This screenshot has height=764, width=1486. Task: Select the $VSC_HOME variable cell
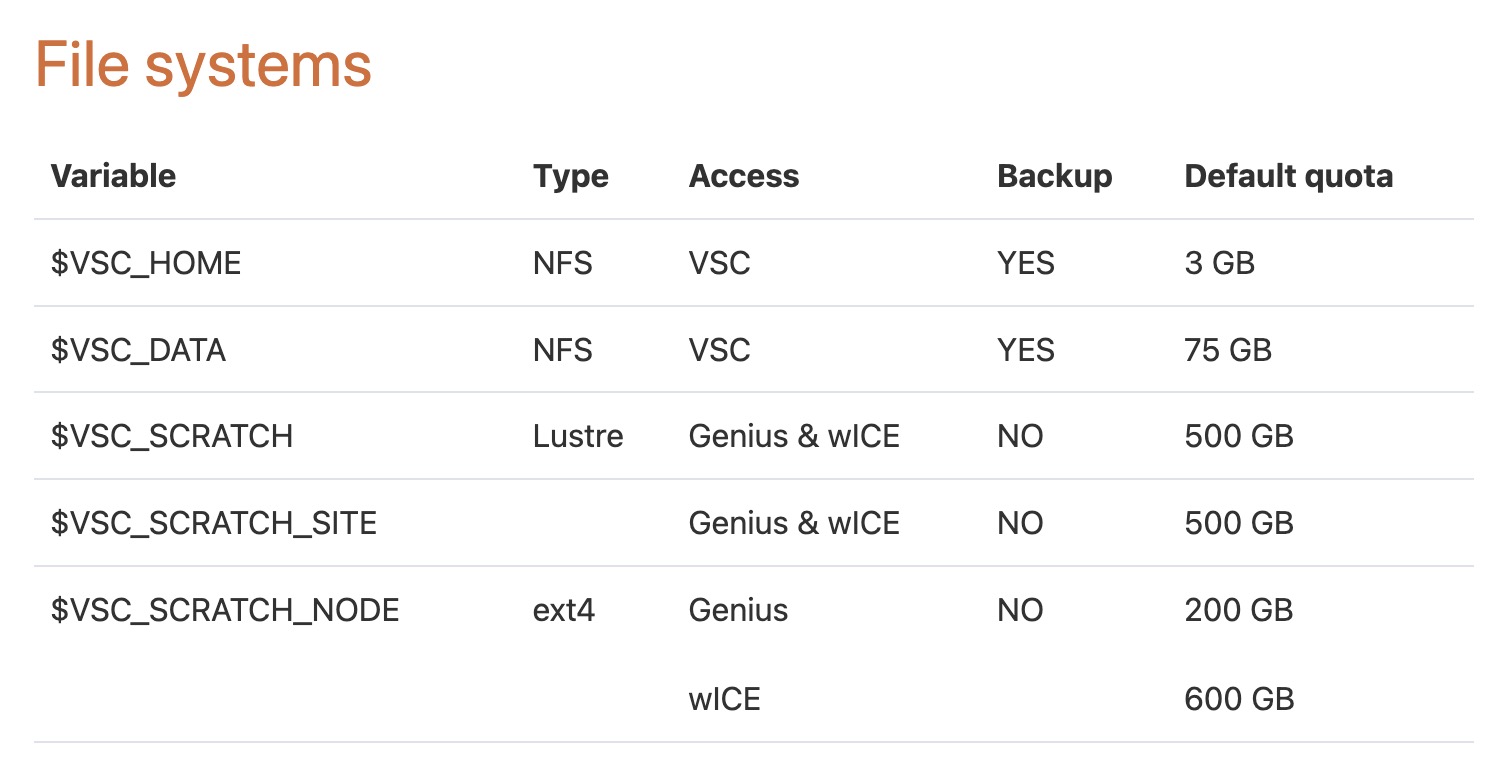(146, 263)
